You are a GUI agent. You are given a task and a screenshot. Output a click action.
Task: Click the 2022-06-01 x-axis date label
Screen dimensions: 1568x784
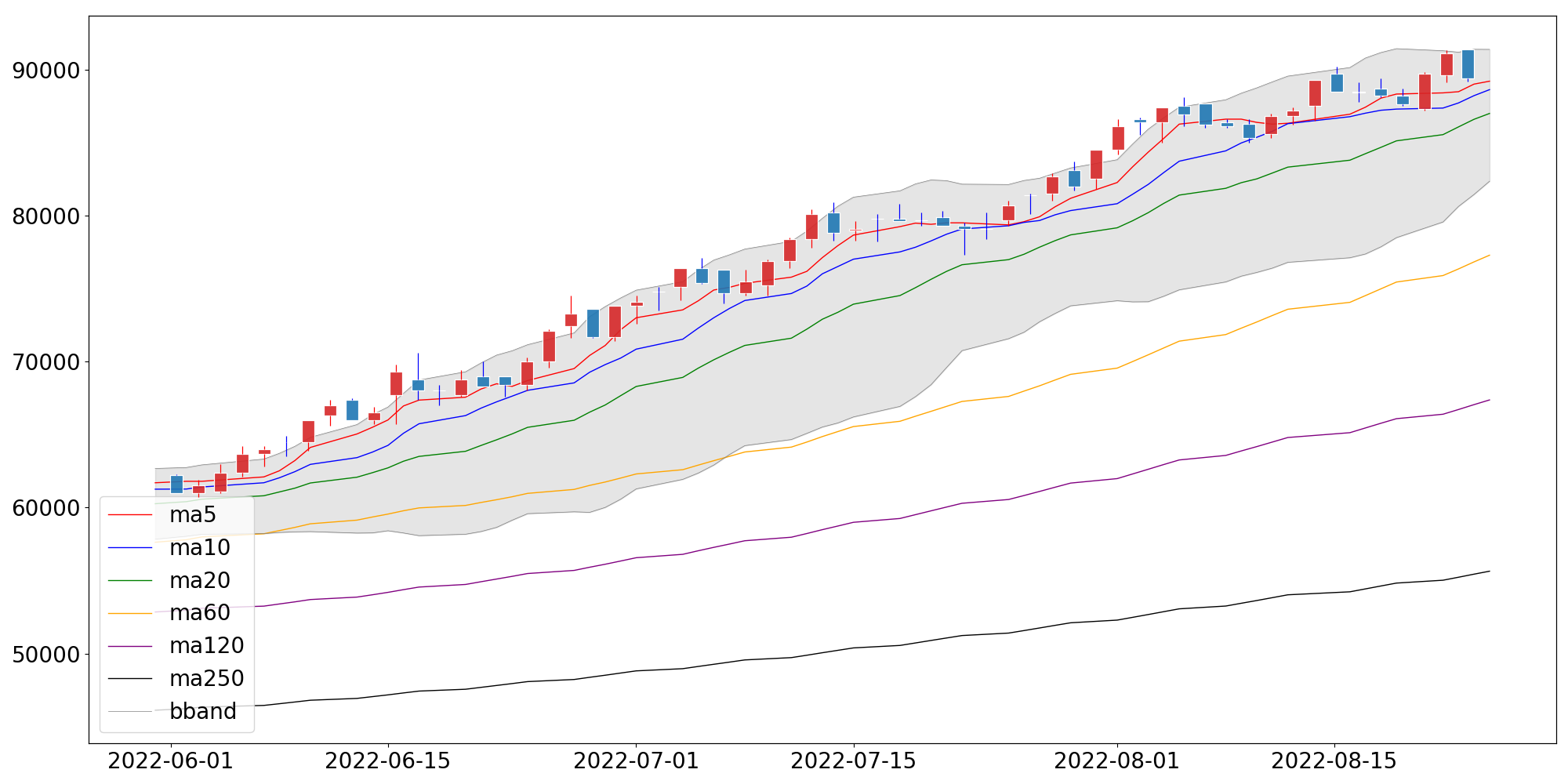click(170, 761)
